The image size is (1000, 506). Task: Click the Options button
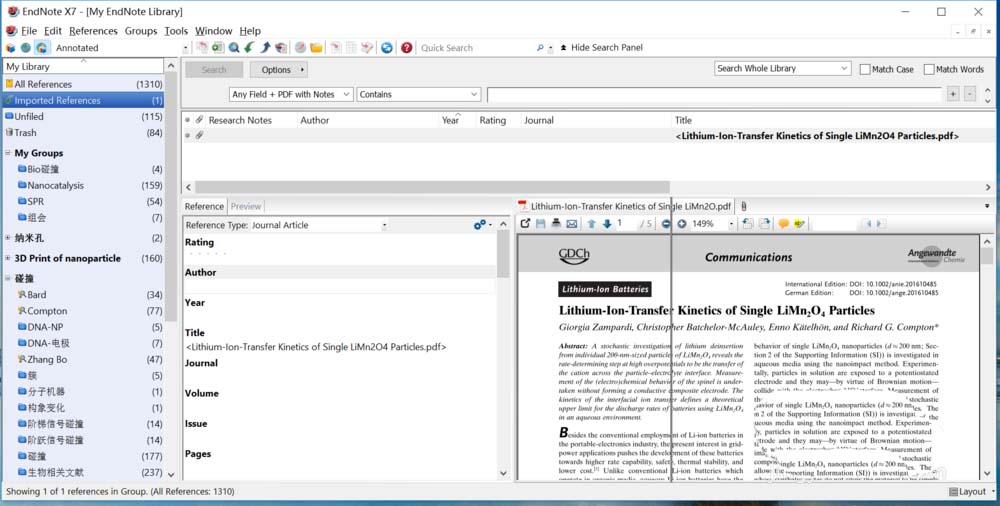tap(278, 70)
